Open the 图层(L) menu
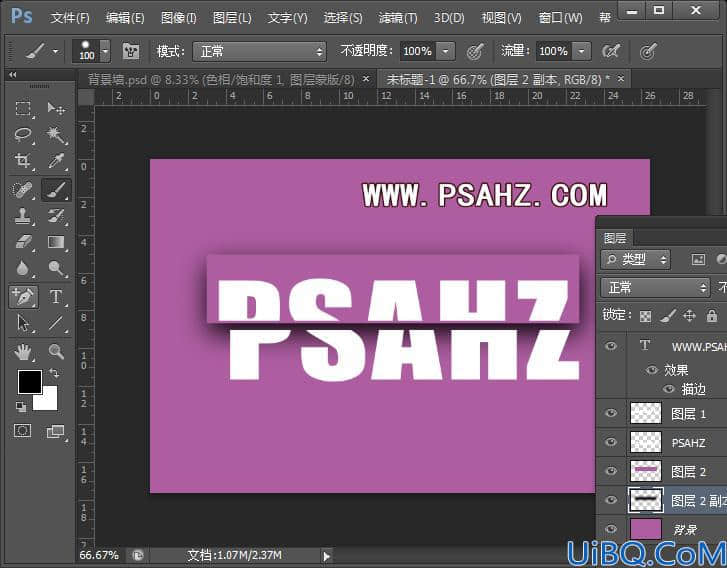 (x=232, y=18)
